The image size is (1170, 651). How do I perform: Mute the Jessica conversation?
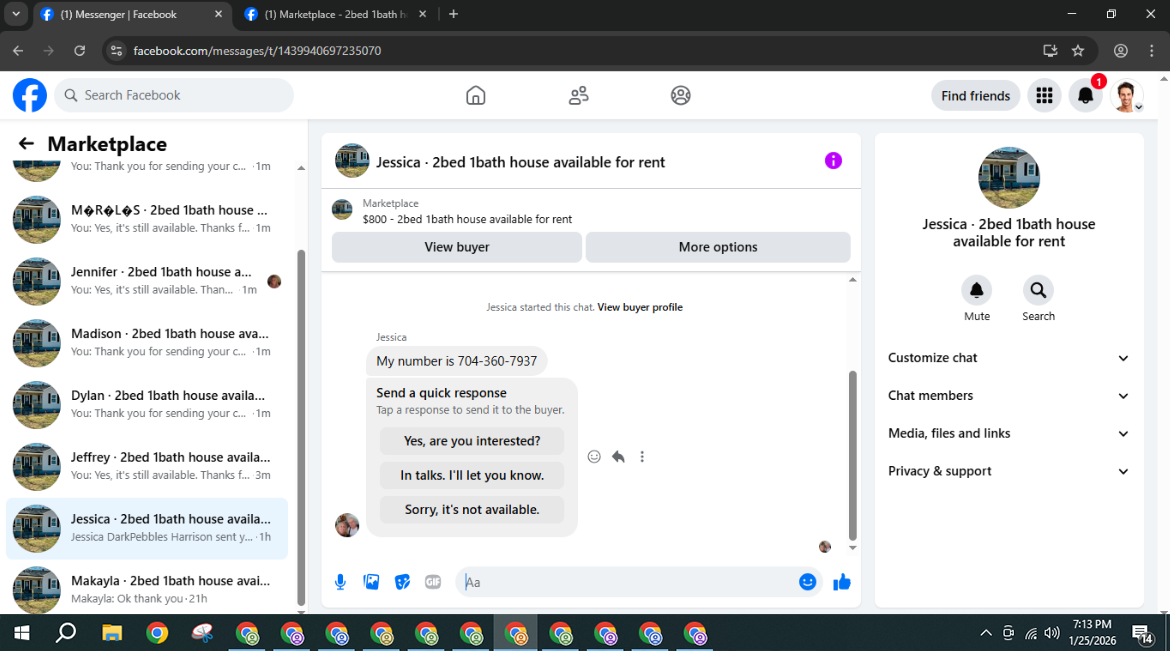pos(977,290)
